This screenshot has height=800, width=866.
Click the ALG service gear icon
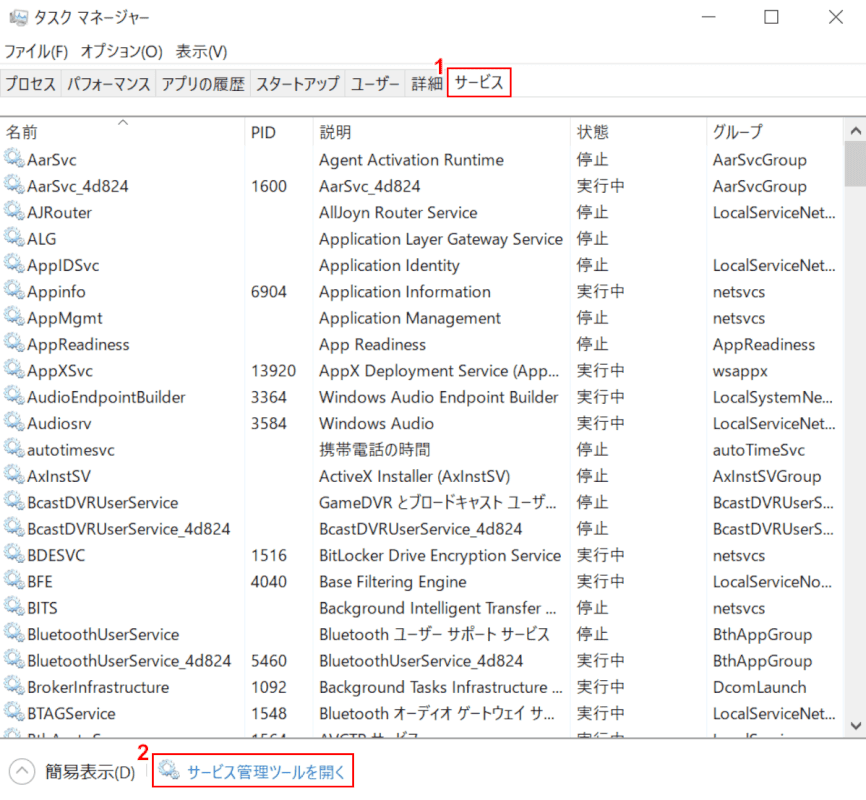[x=14, y=238]
